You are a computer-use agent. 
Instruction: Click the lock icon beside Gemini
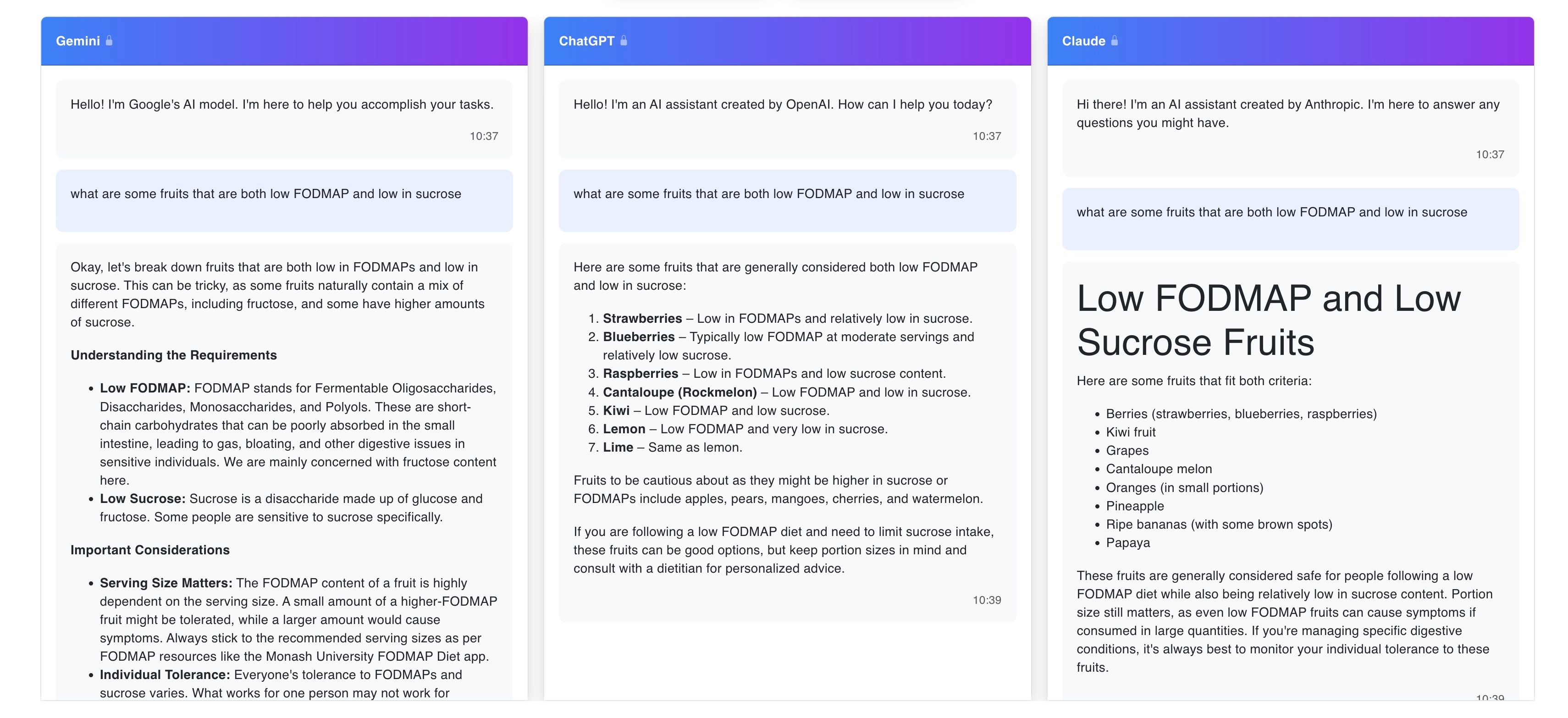point(109,41)
